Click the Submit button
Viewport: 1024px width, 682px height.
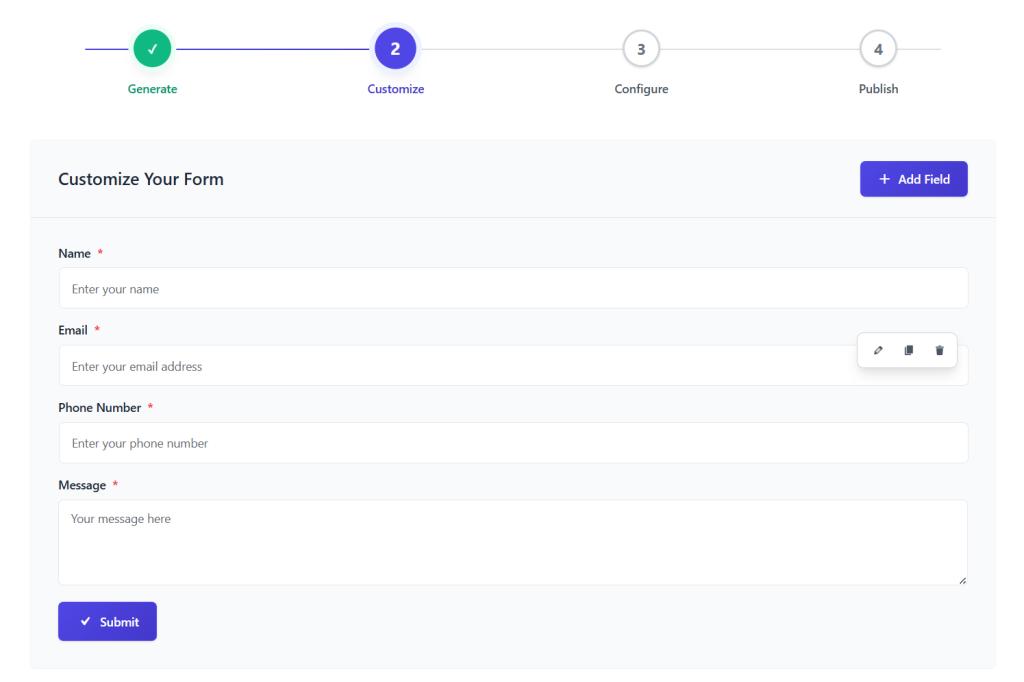click(107, 621)
